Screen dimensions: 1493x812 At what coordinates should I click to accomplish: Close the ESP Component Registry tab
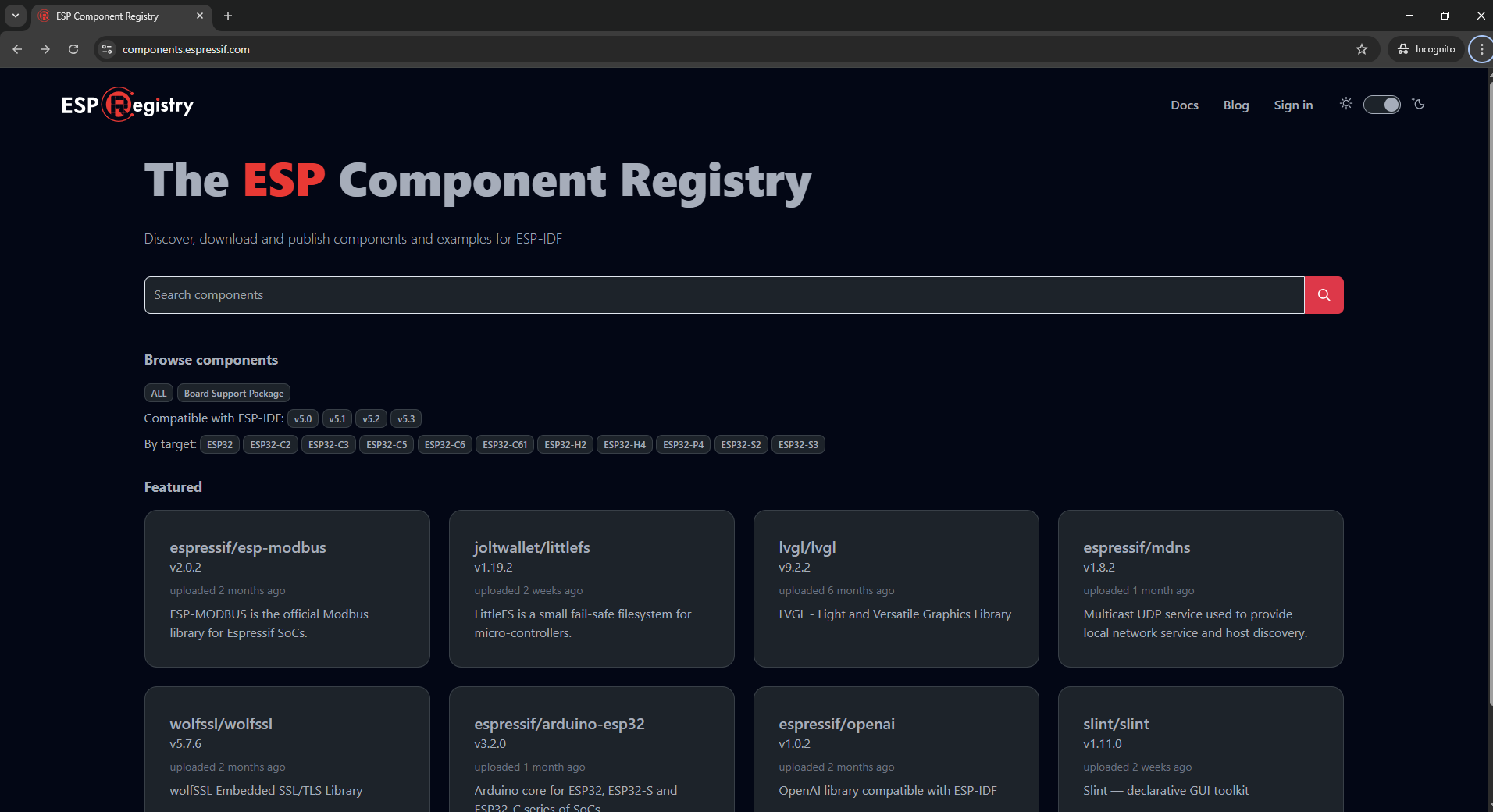(200, 16)
